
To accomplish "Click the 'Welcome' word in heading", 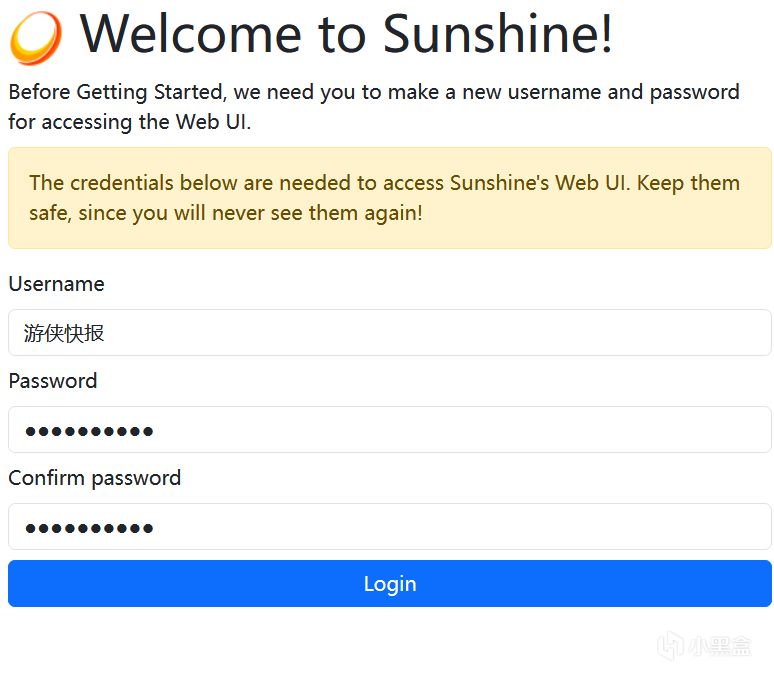I will (190, 34).
